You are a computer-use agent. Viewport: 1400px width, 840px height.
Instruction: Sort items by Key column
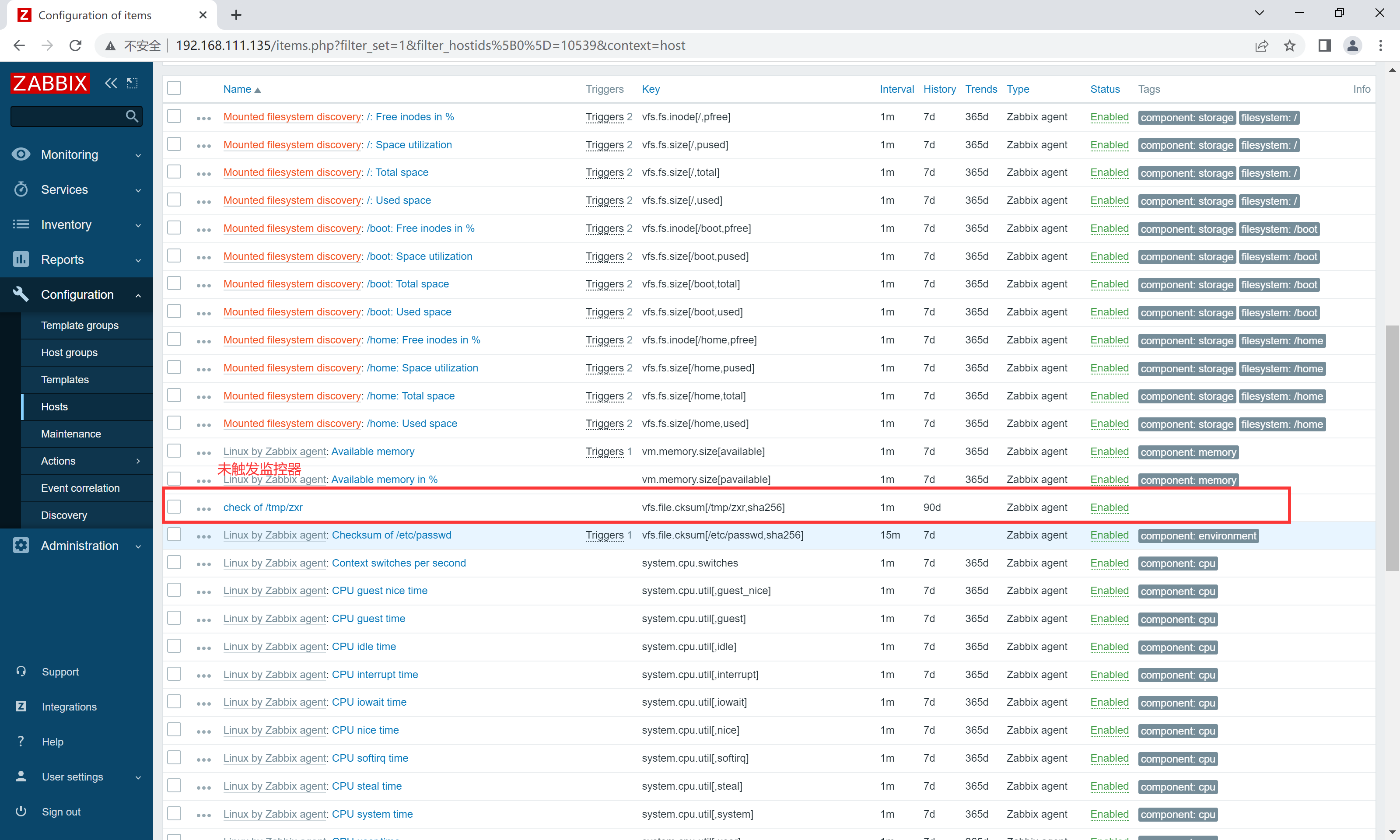[x=650, y=89]
